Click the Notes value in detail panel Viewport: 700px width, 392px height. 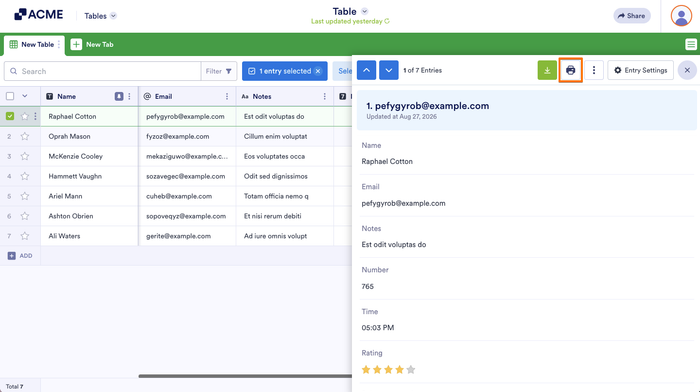point(394,245)
